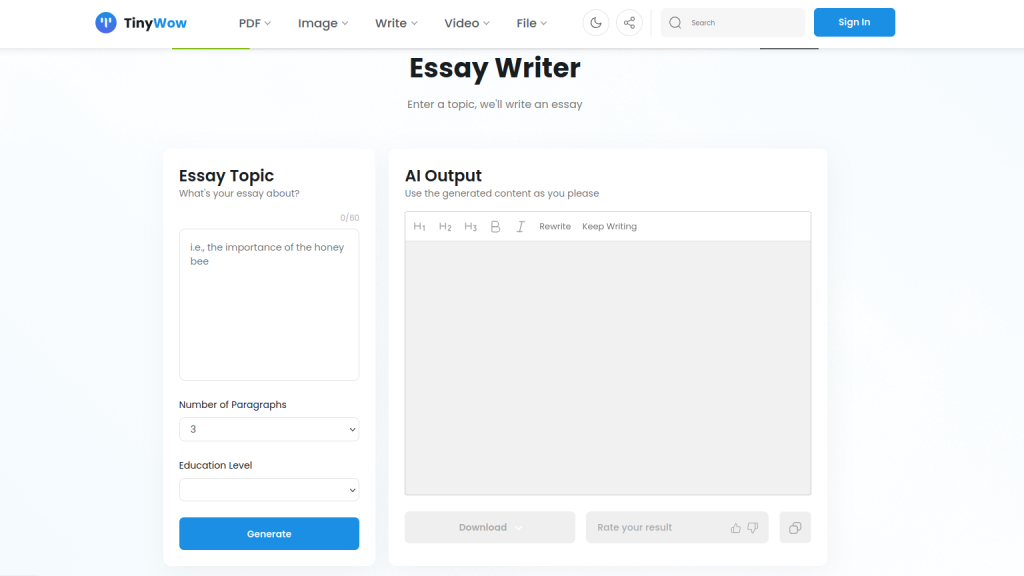Apply Heading 2 formatting
The width and height of the screenshot is (1024, 576).
coord(445,227)
